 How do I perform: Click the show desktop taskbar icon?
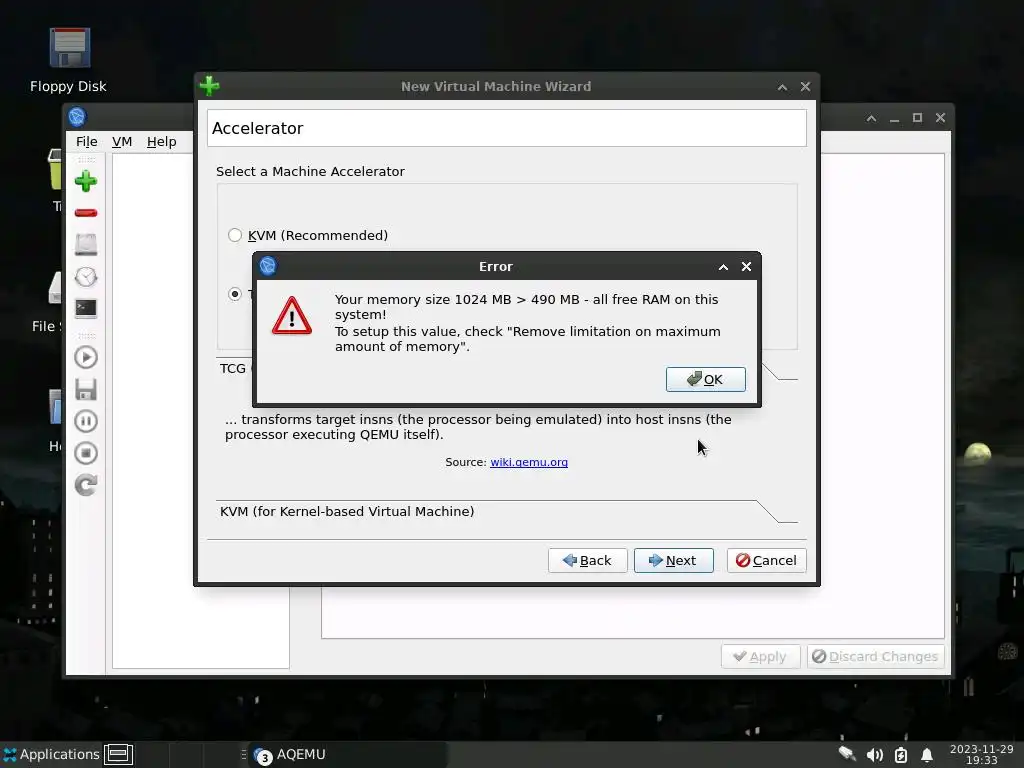point(119,754)
